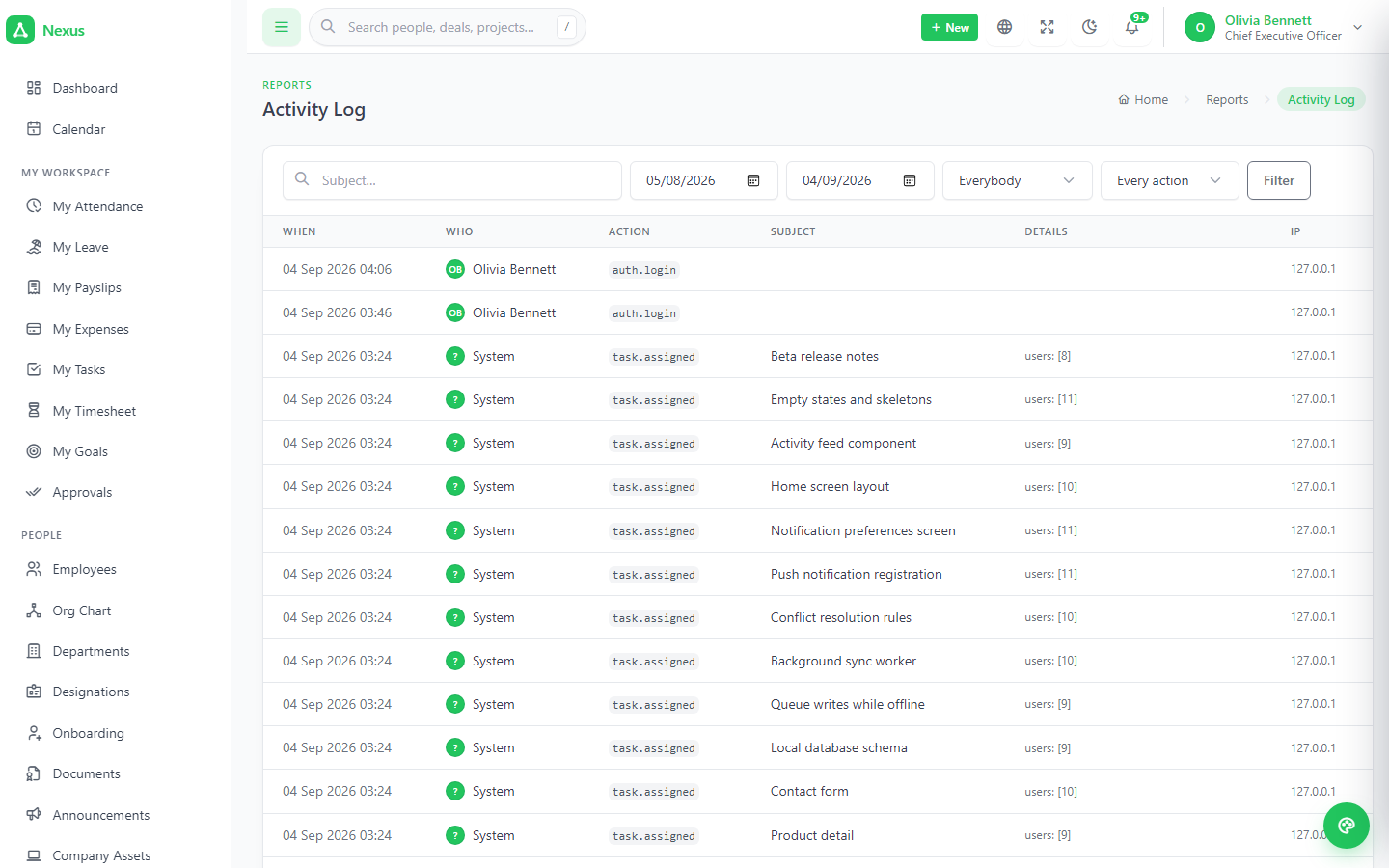The width and height of the screenshot is (1389, 868).
Task: Click the My Expenses card icon
Action: (34, 329)
